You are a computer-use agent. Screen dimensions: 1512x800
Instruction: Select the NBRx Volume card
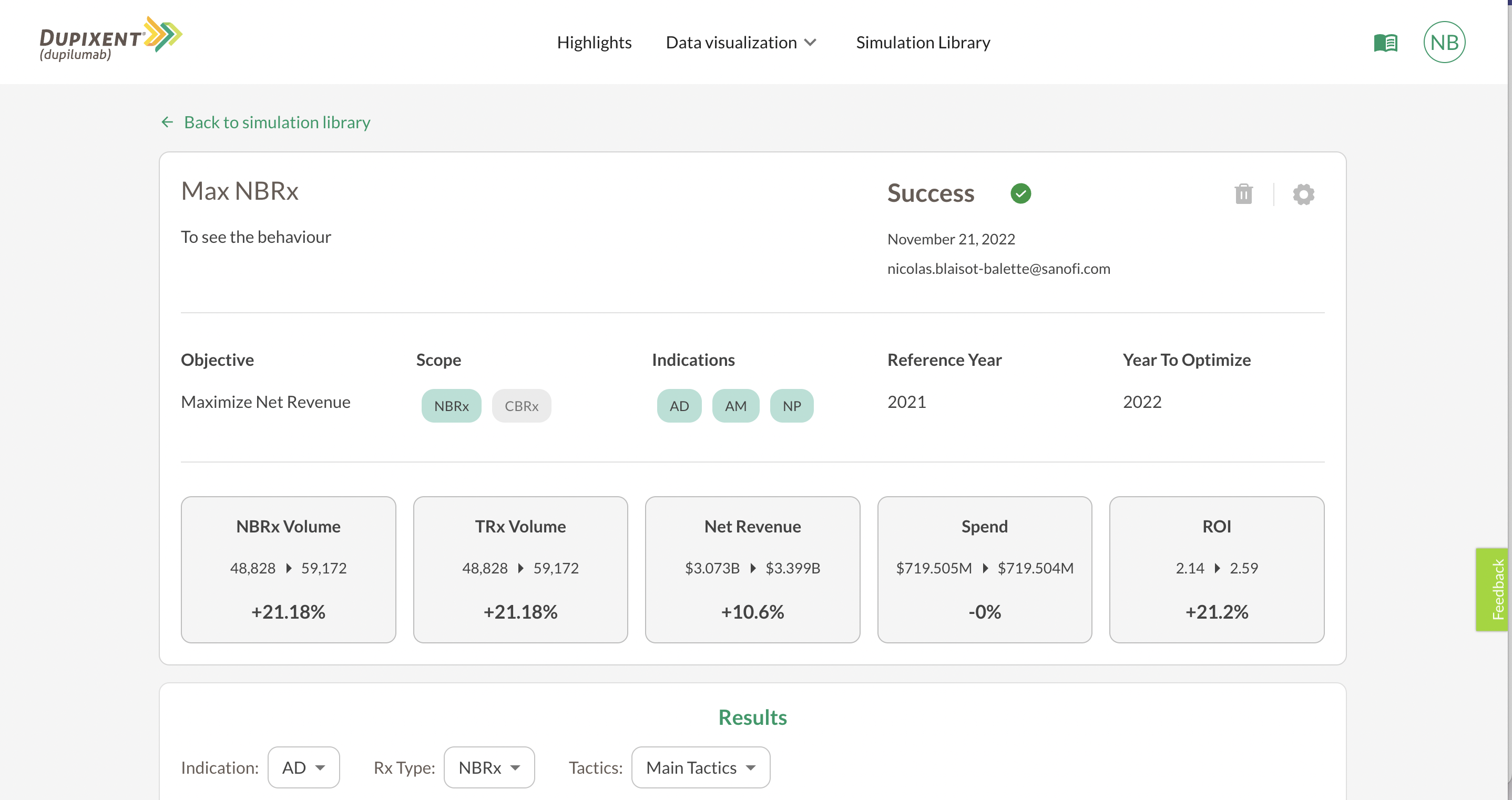point(288,569)
